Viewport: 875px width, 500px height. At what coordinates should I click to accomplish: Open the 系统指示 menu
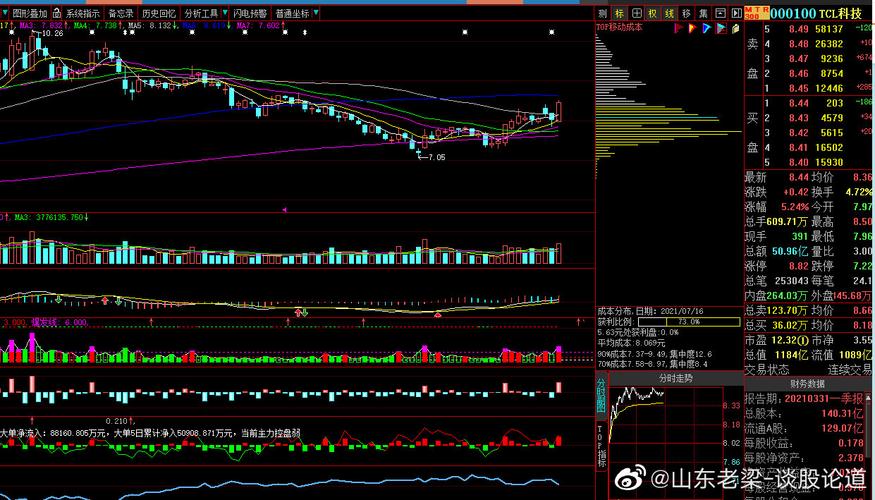coord(83,13)
